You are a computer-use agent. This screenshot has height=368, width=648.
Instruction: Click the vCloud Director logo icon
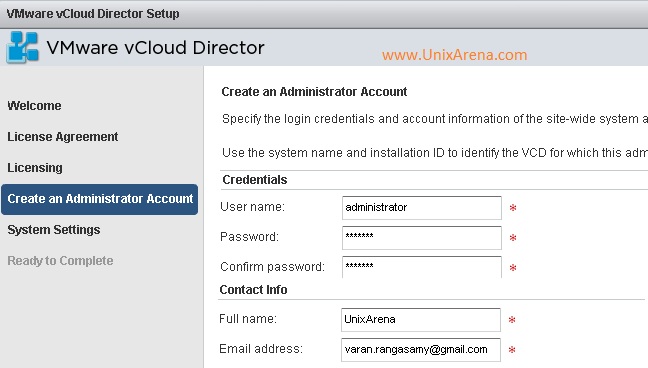click(x=23, y=47)
